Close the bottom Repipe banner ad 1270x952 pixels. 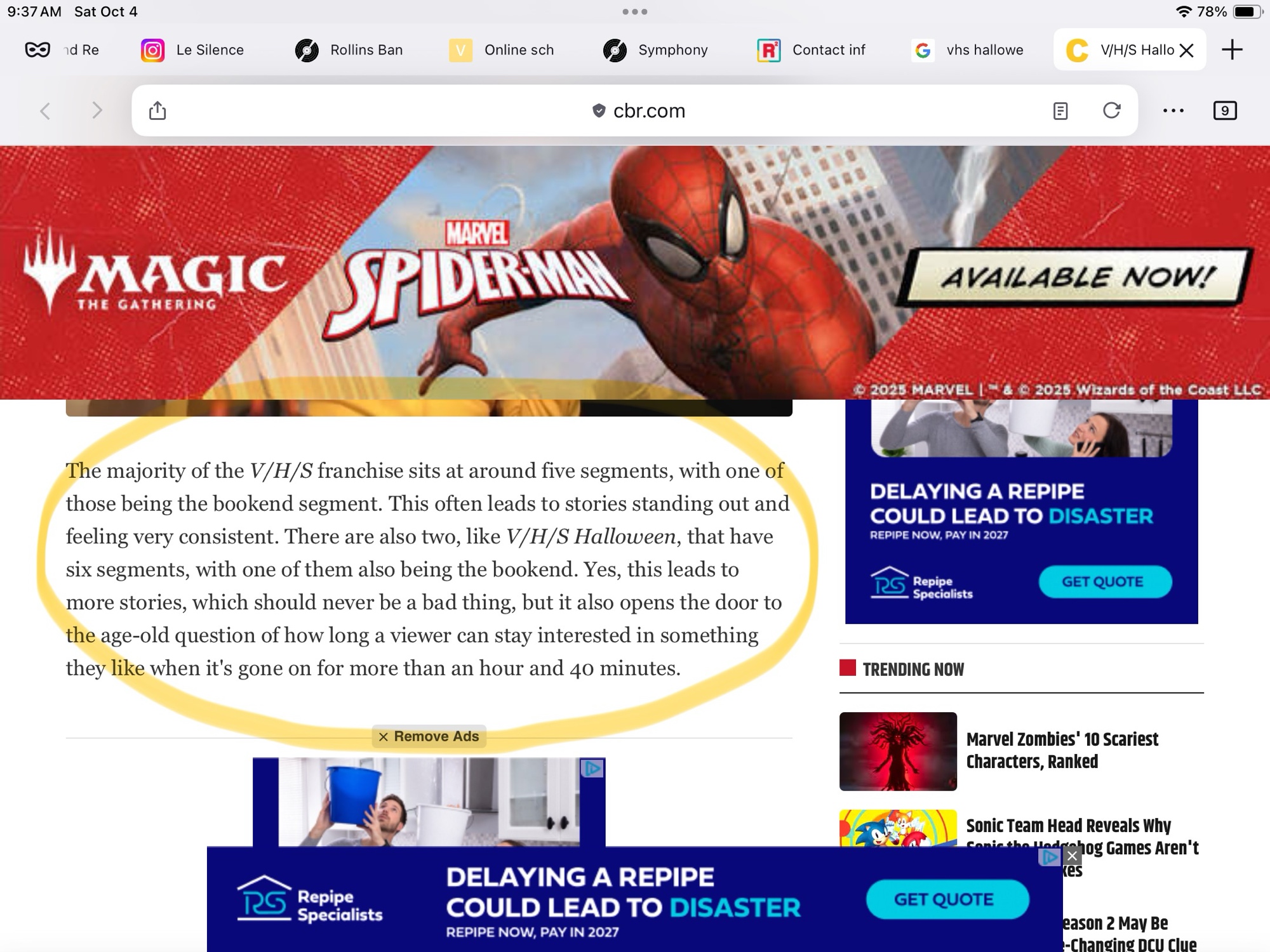click(x=1072, y=856)
